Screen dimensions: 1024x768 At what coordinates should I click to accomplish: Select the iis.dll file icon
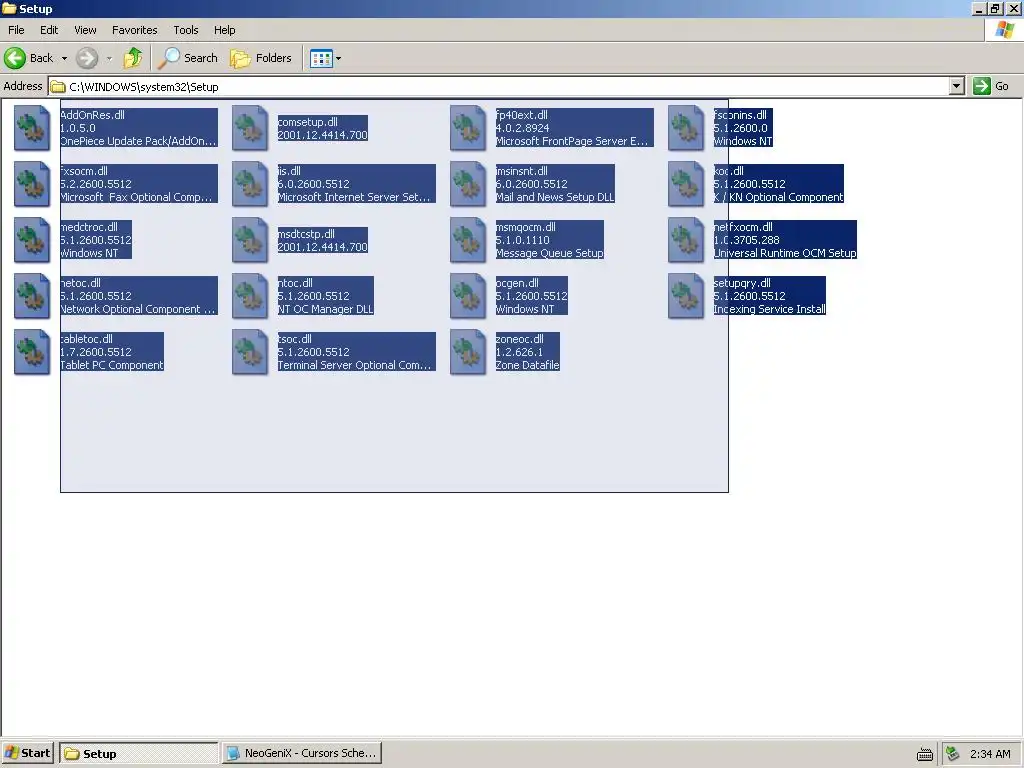point(250,184)
